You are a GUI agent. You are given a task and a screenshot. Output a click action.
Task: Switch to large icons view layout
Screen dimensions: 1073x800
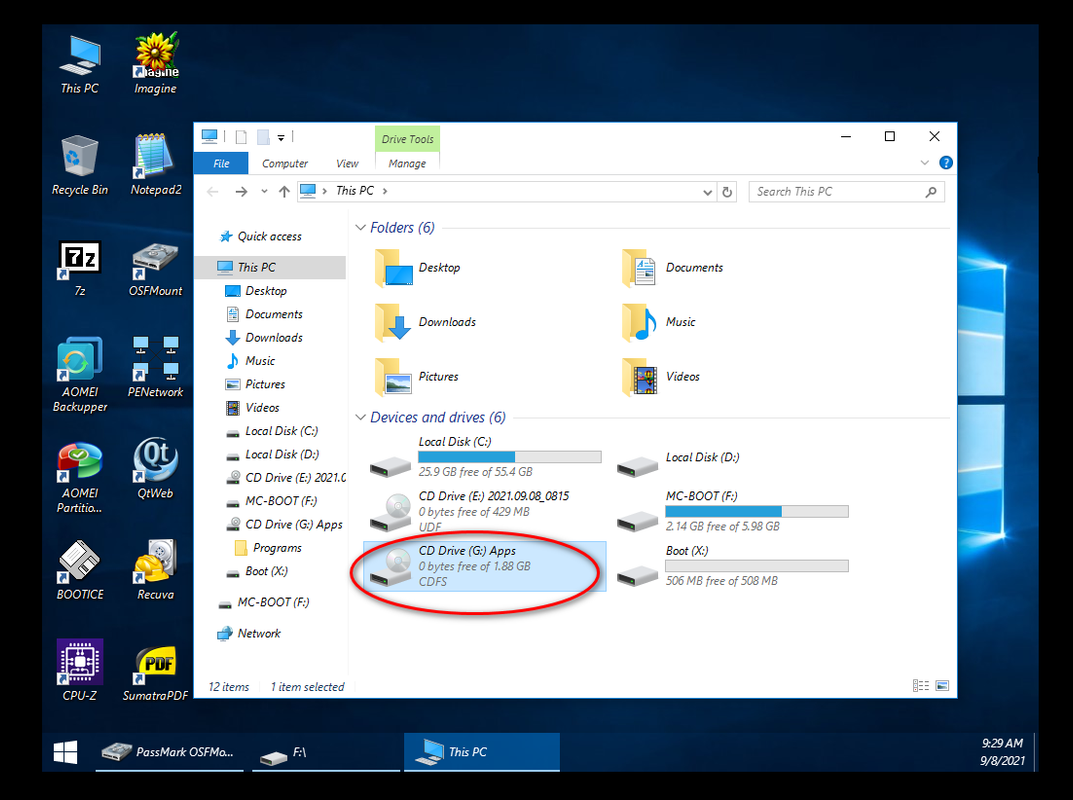click(x=942, y=686)
